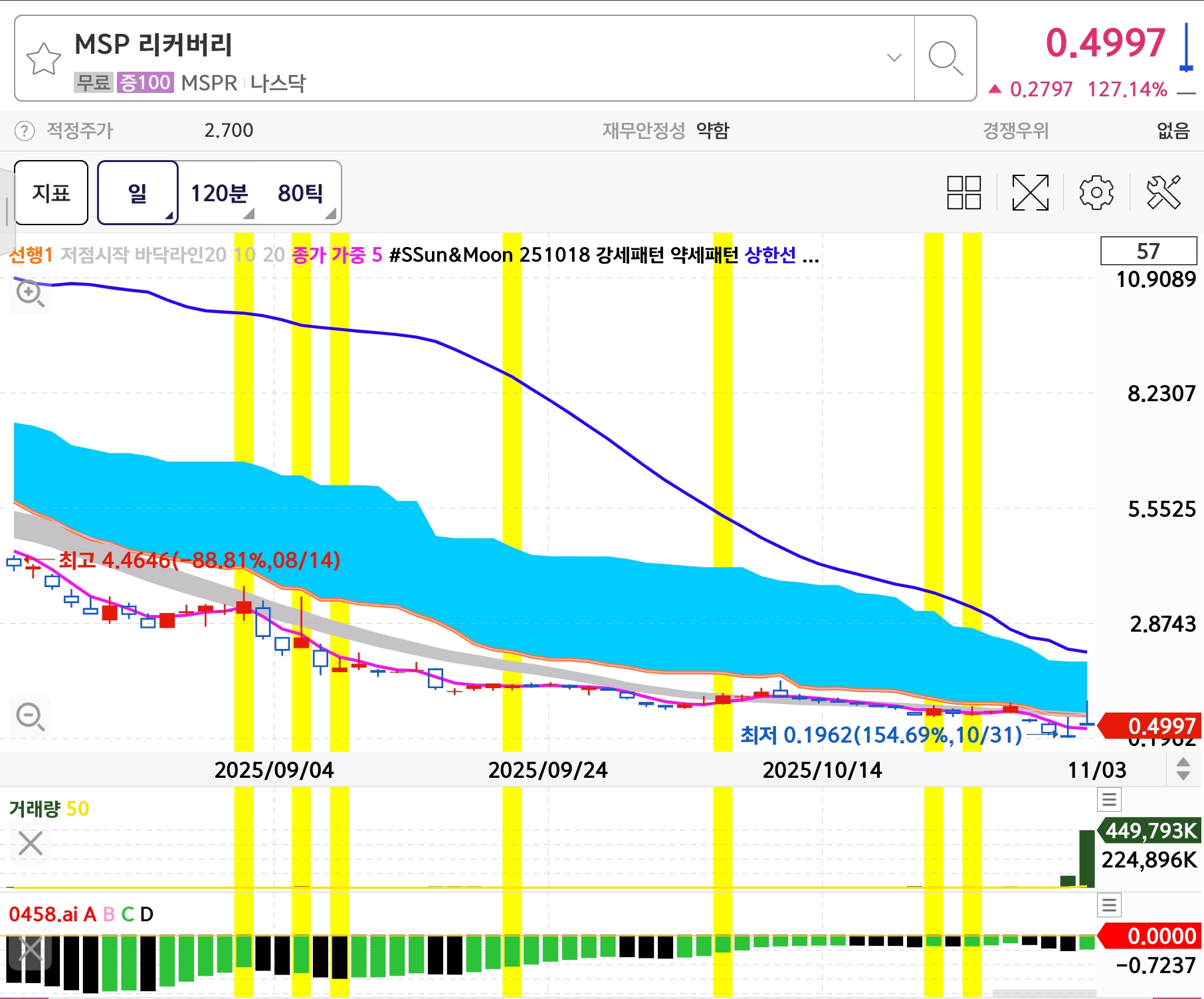
Task: Click the 거래량 50 volume label
Action: point(49,808)
